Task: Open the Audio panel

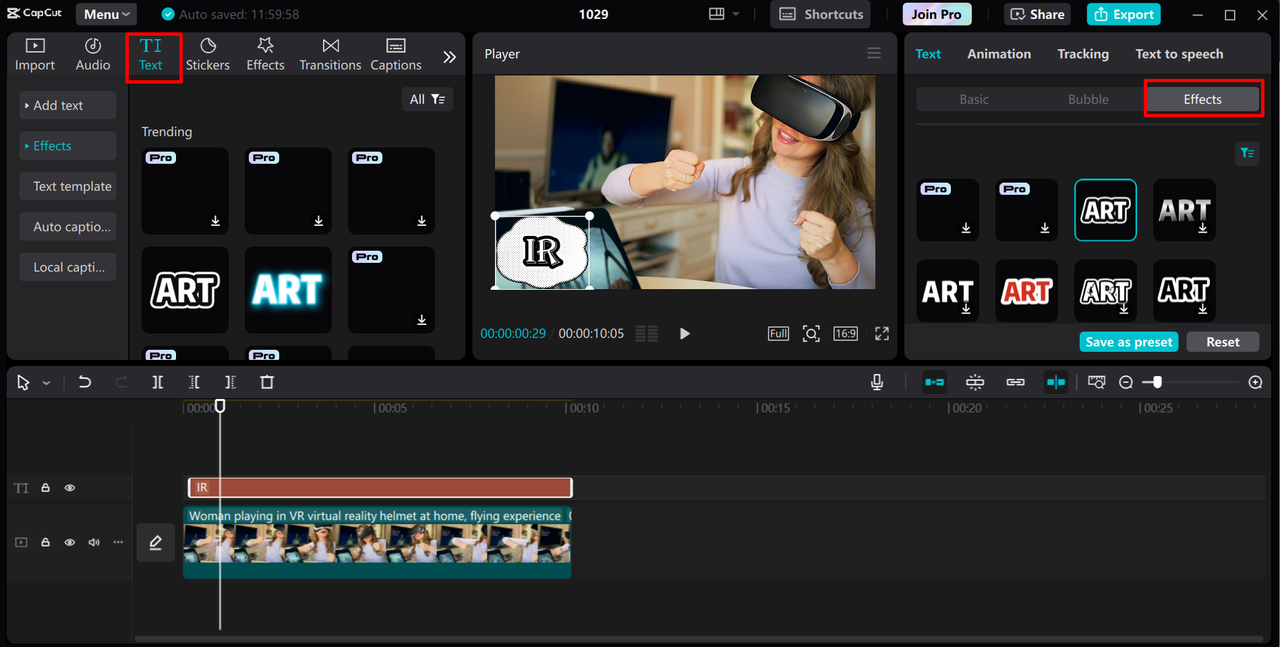Action: click(93, 55)
